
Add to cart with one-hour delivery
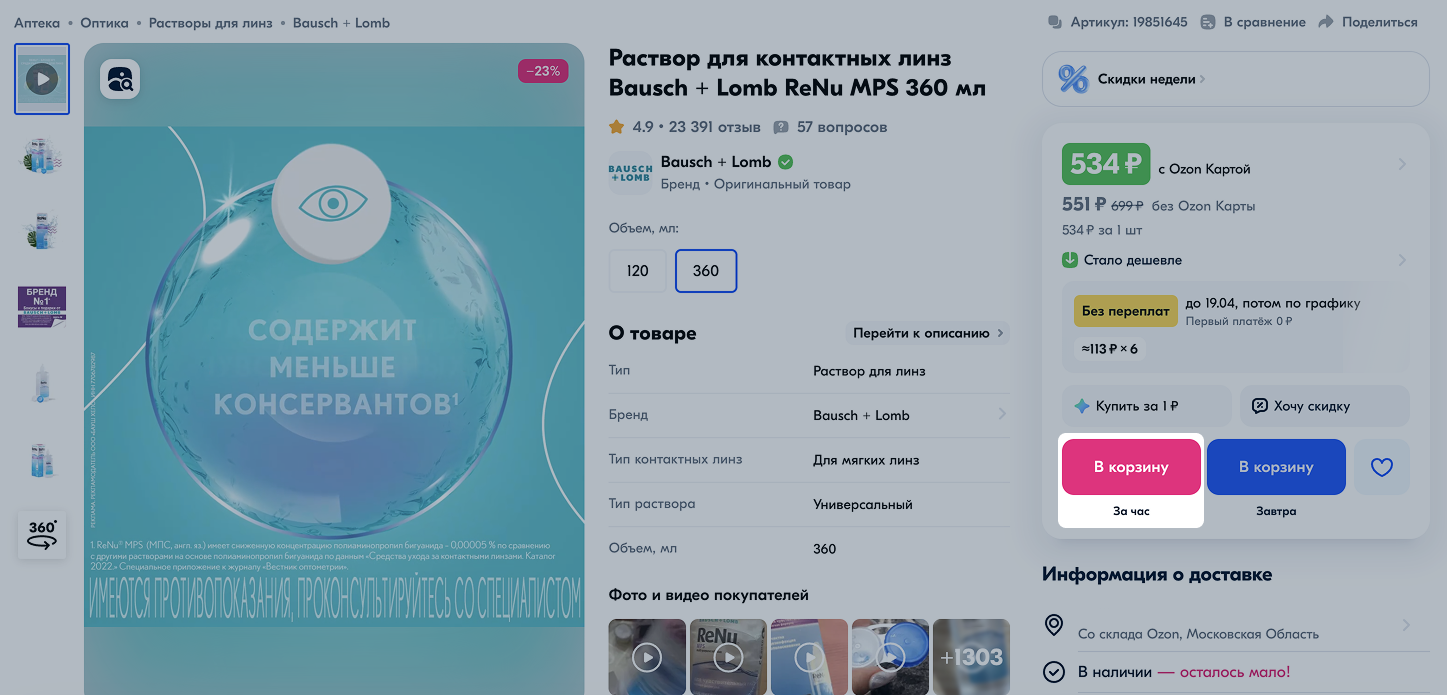coord(1131,467)
